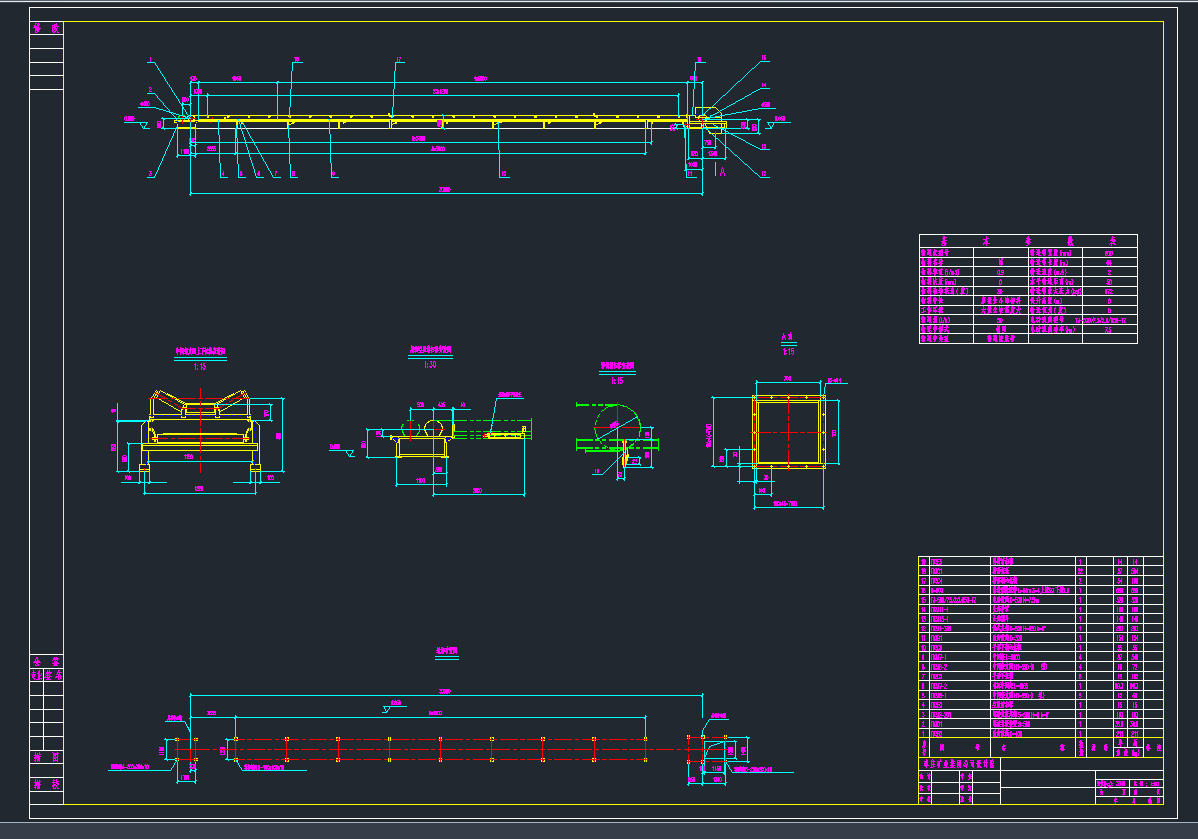The image size is (1198, 839).
Task: Select the technical parameters table header
Action: [x=1027, y=240]
